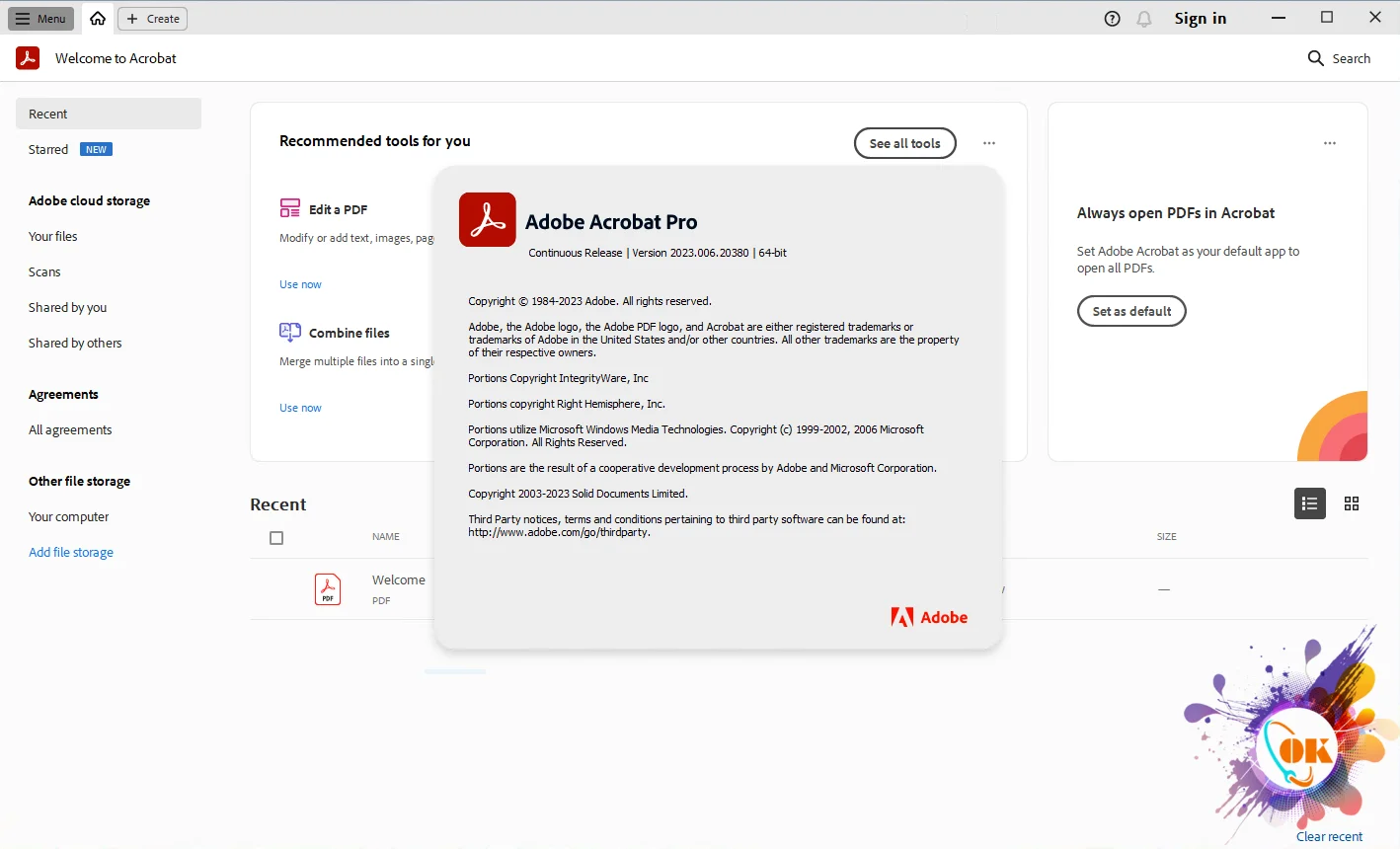
Task: Click the Acrobat logo beside Welcome to Acrobat
Action: pos(28,58)
